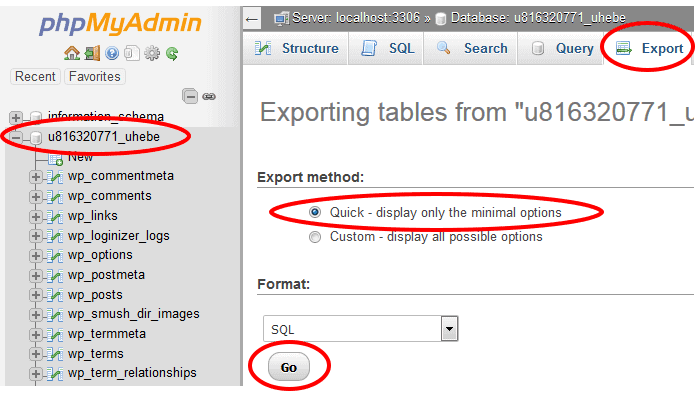Viewport: 696px width, 396px height.
Task: Open the Format SQL dropdown
Action: pos(360,329)
